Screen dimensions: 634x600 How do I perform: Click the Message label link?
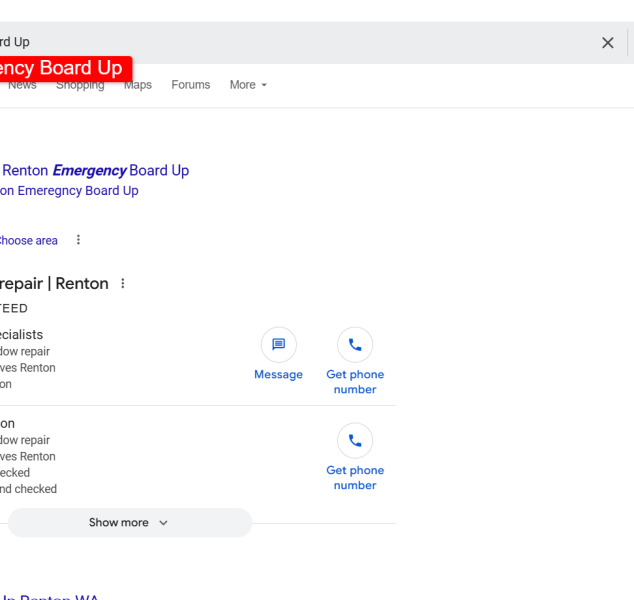click(x=278, y=374)
